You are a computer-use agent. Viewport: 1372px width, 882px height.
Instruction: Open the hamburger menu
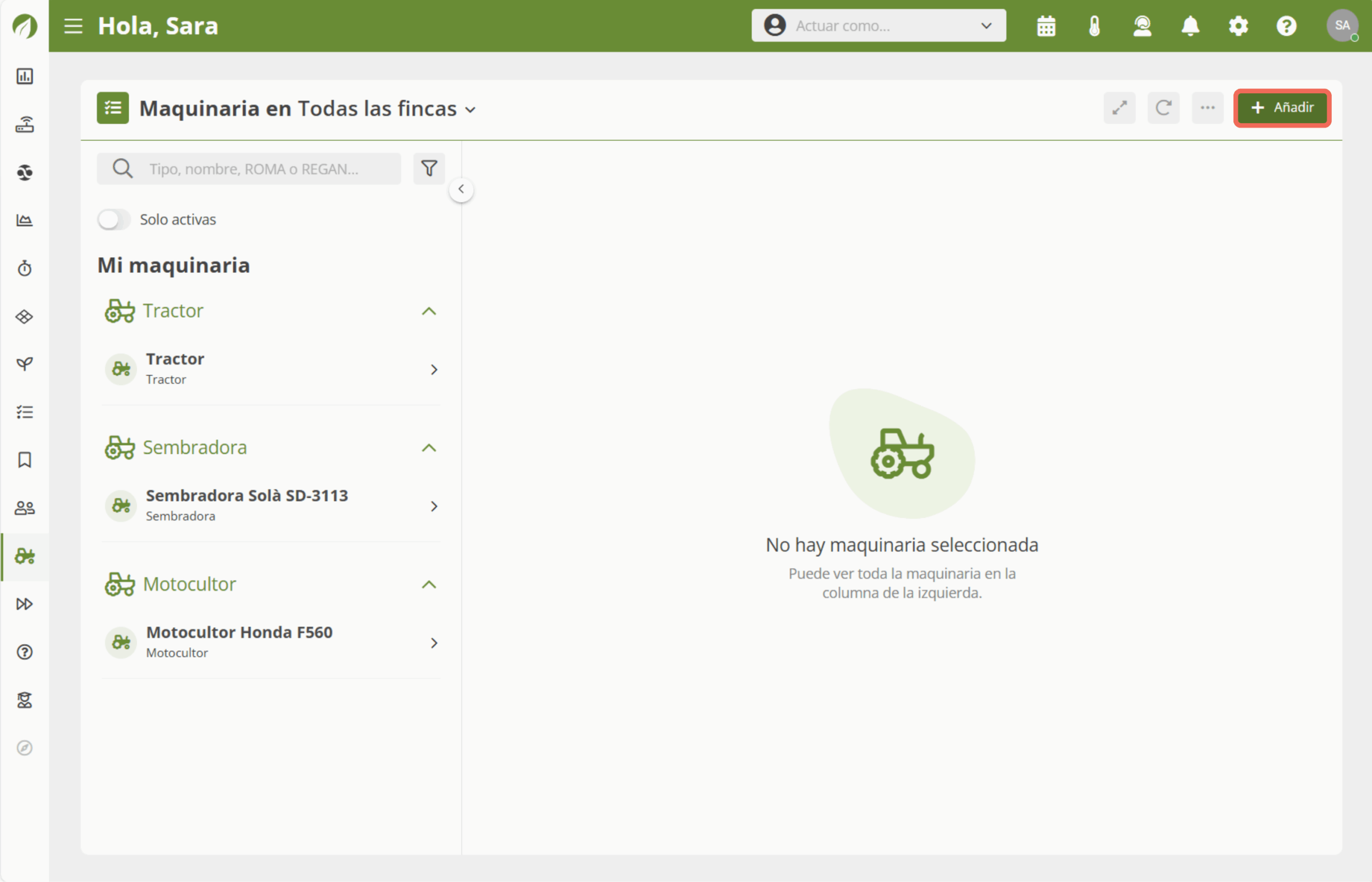coord(73,26)
